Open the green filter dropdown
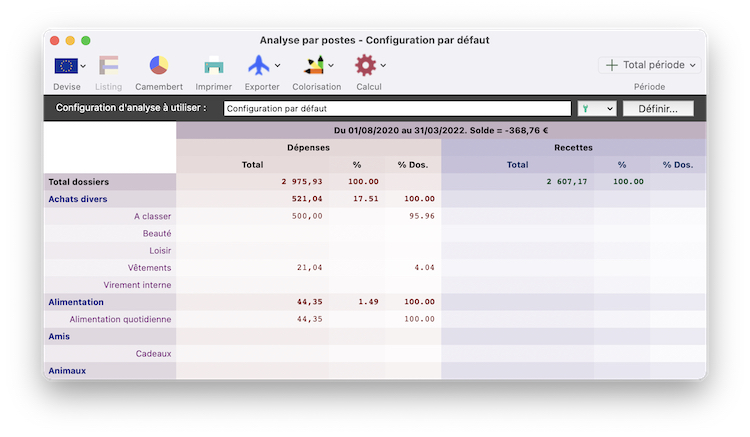The height and width of the screenshot is (437, 750). (x=597, y=109)
